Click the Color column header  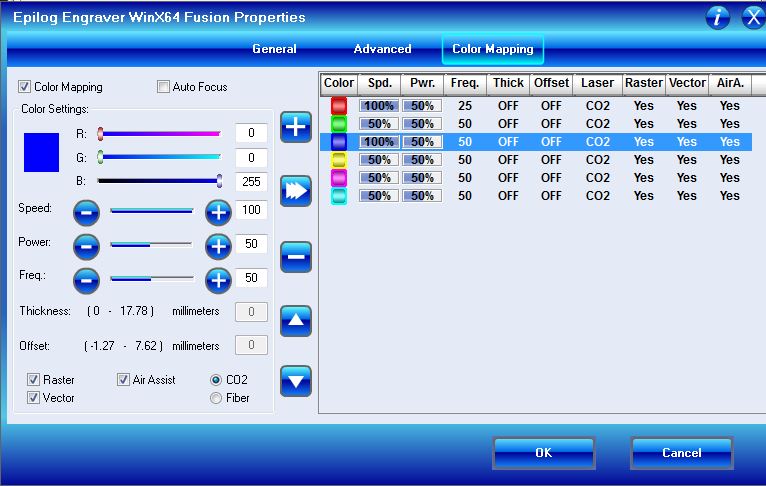pyautogui.click(x=339, y=84)
